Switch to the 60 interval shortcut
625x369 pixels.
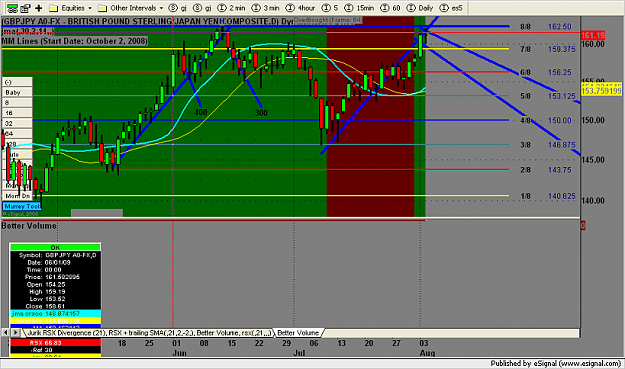(391, 8)
